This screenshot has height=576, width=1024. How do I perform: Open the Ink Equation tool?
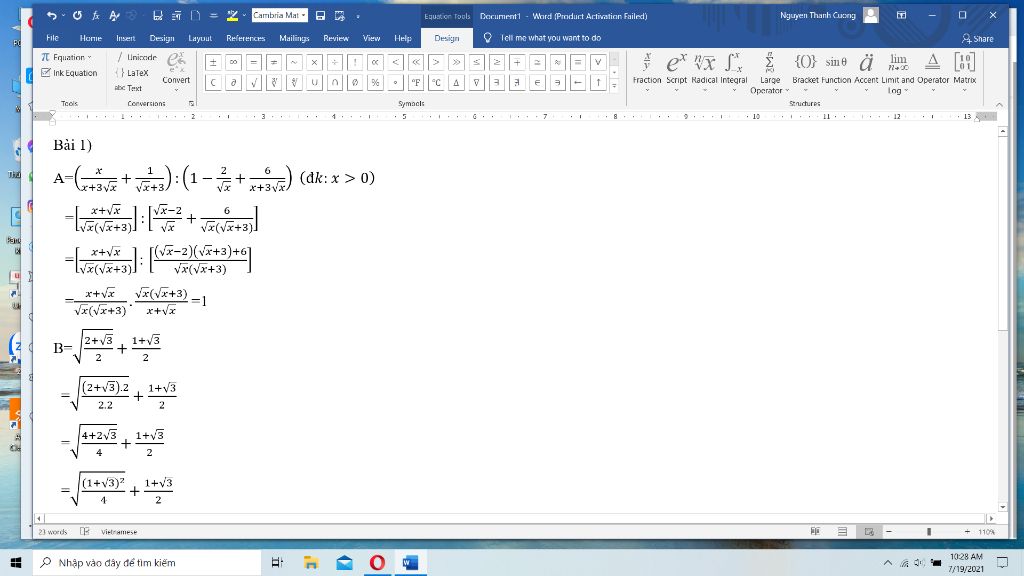[69, 73]
